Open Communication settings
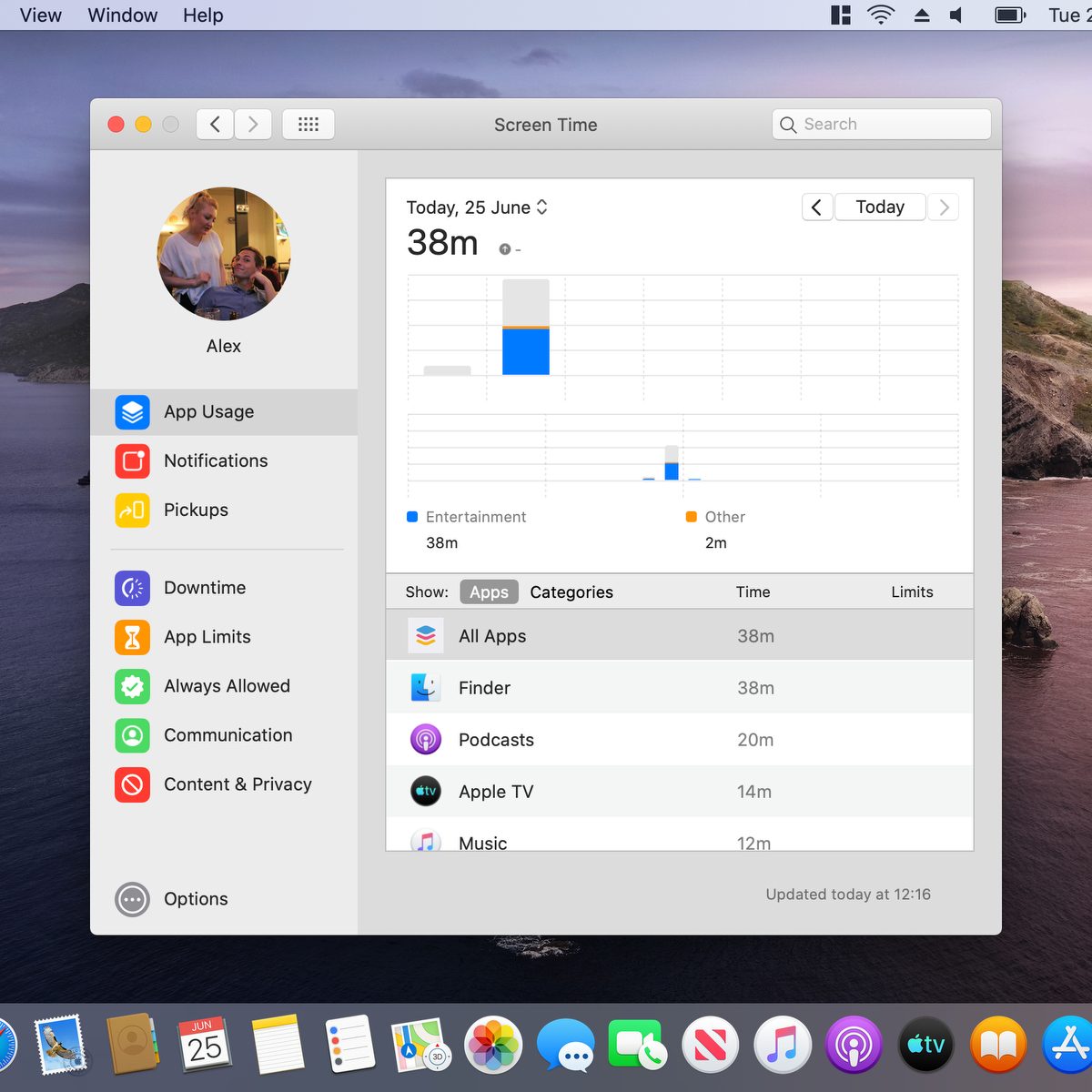 [224, 735]
